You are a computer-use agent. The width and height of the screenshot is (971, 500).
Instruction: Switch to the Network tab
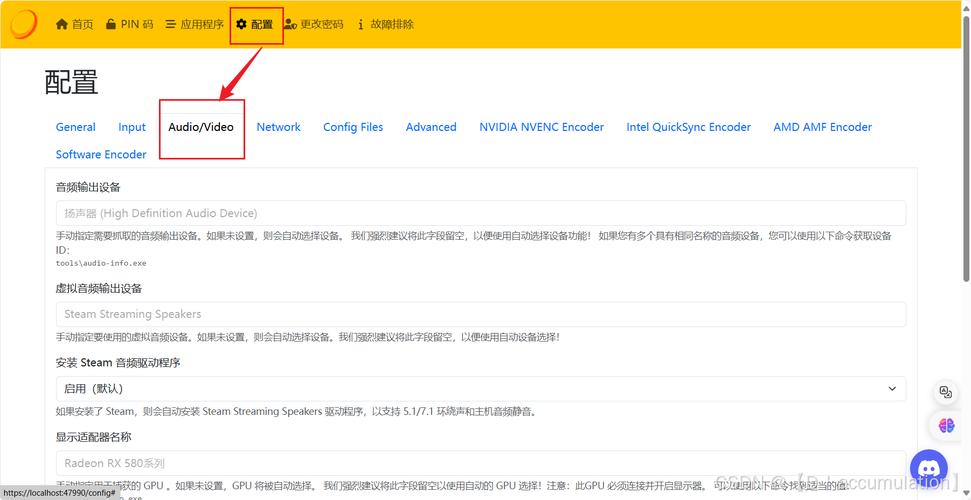pyautogui.click(x=279, y=127)
